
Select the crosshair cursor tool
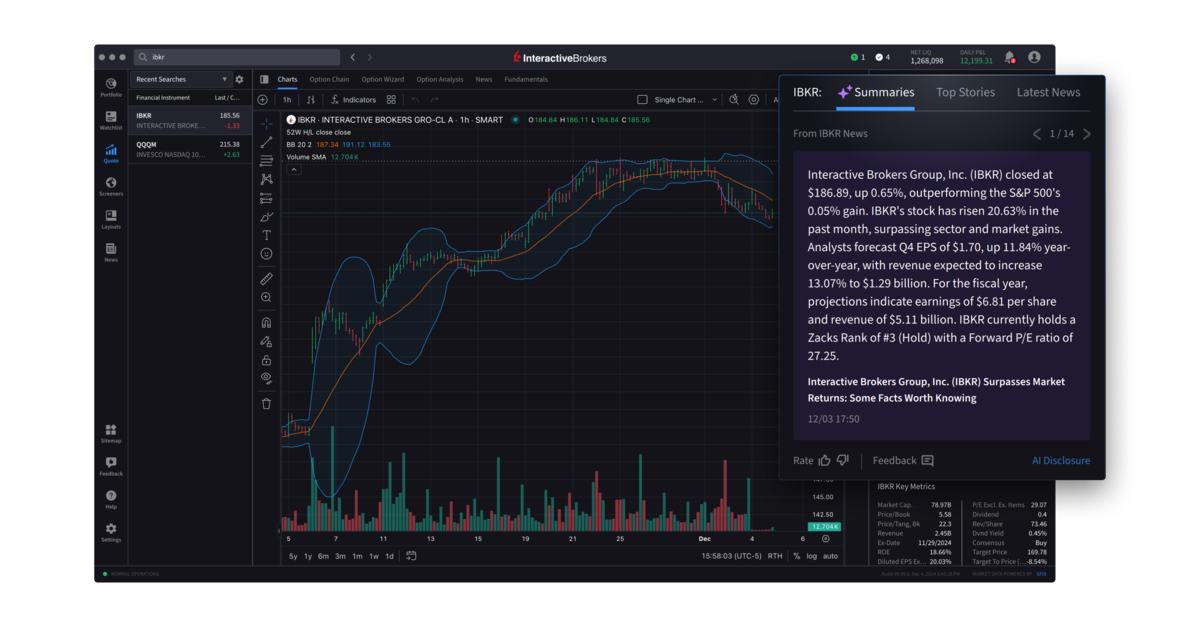tap(266, 123)
